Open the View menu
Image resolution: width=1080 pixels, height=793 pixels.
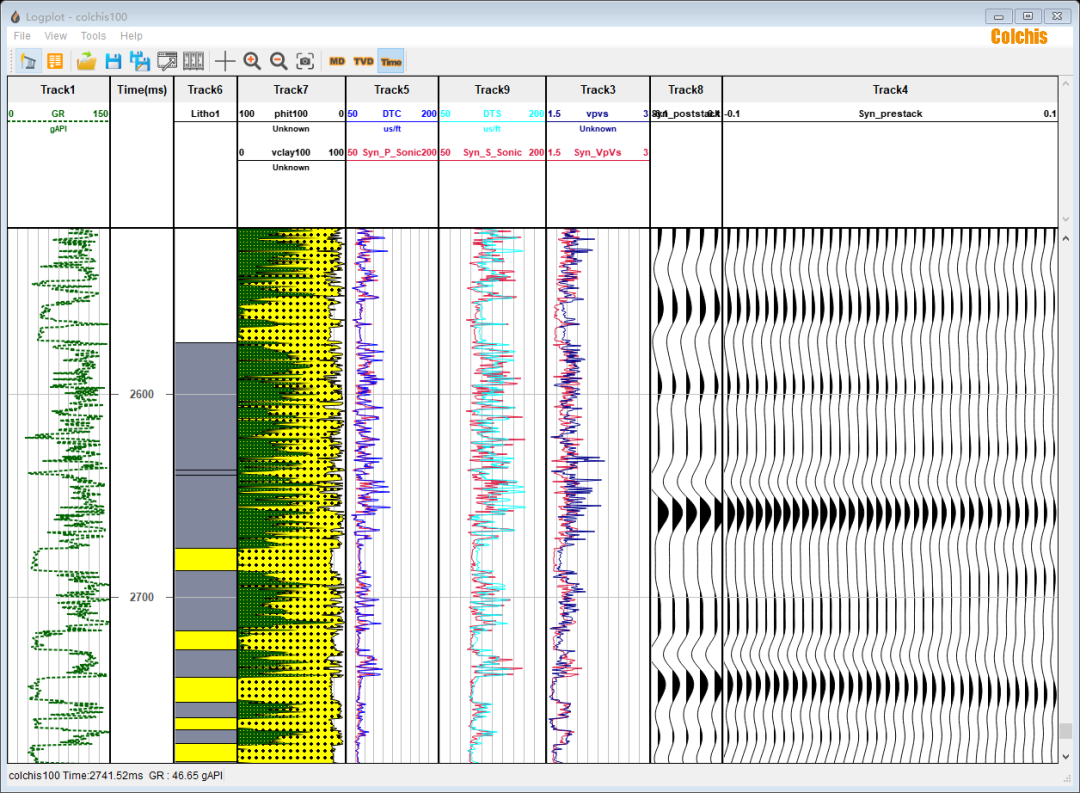pos(56,36)
